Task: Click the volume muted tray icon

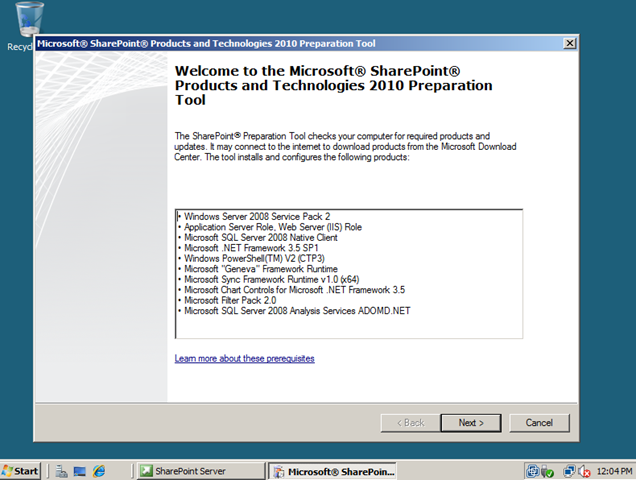Action: 584,471
